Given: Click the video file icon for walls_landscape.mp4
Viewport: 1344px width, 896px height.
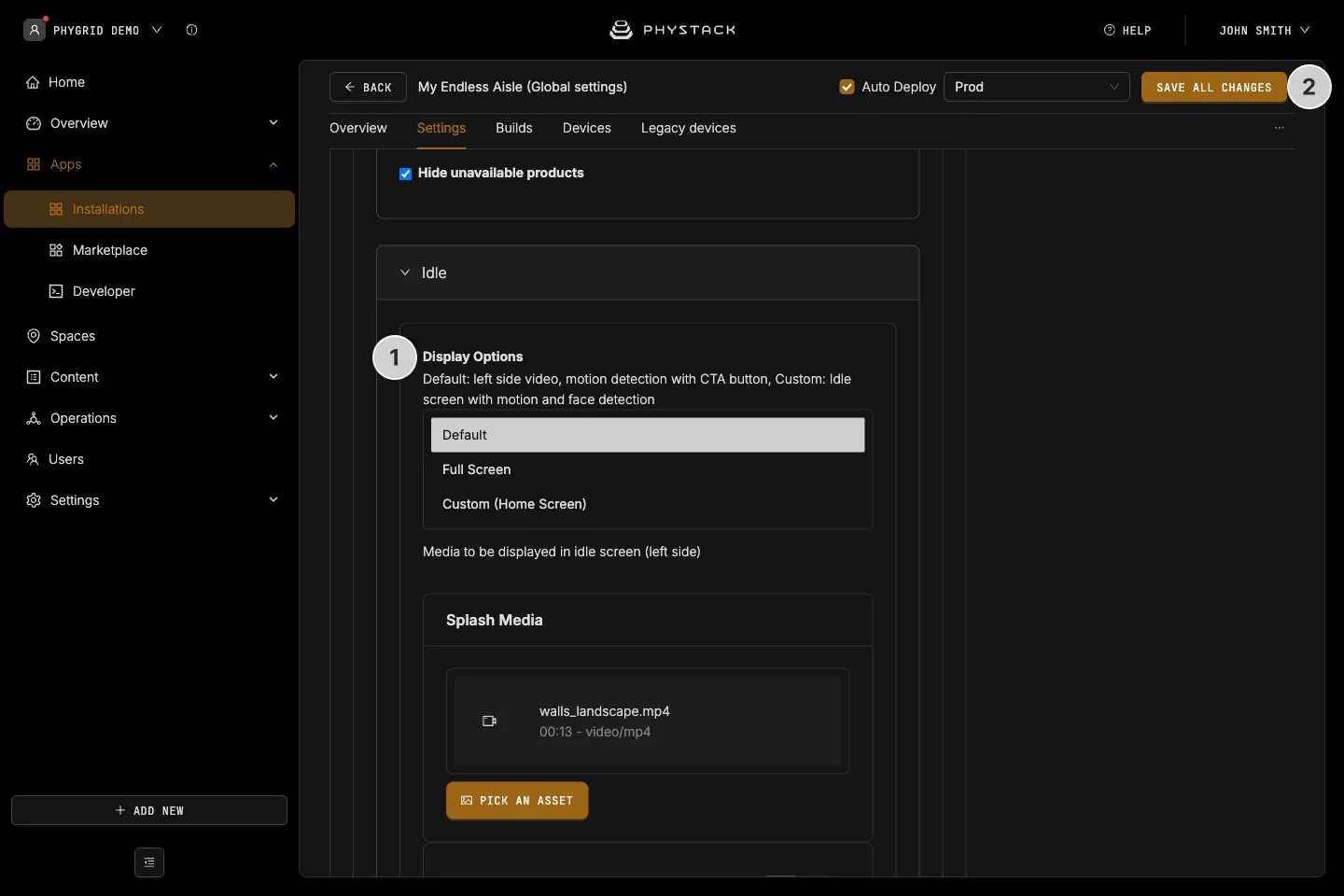Looking at the screenshot, I should tap(489, 721).
